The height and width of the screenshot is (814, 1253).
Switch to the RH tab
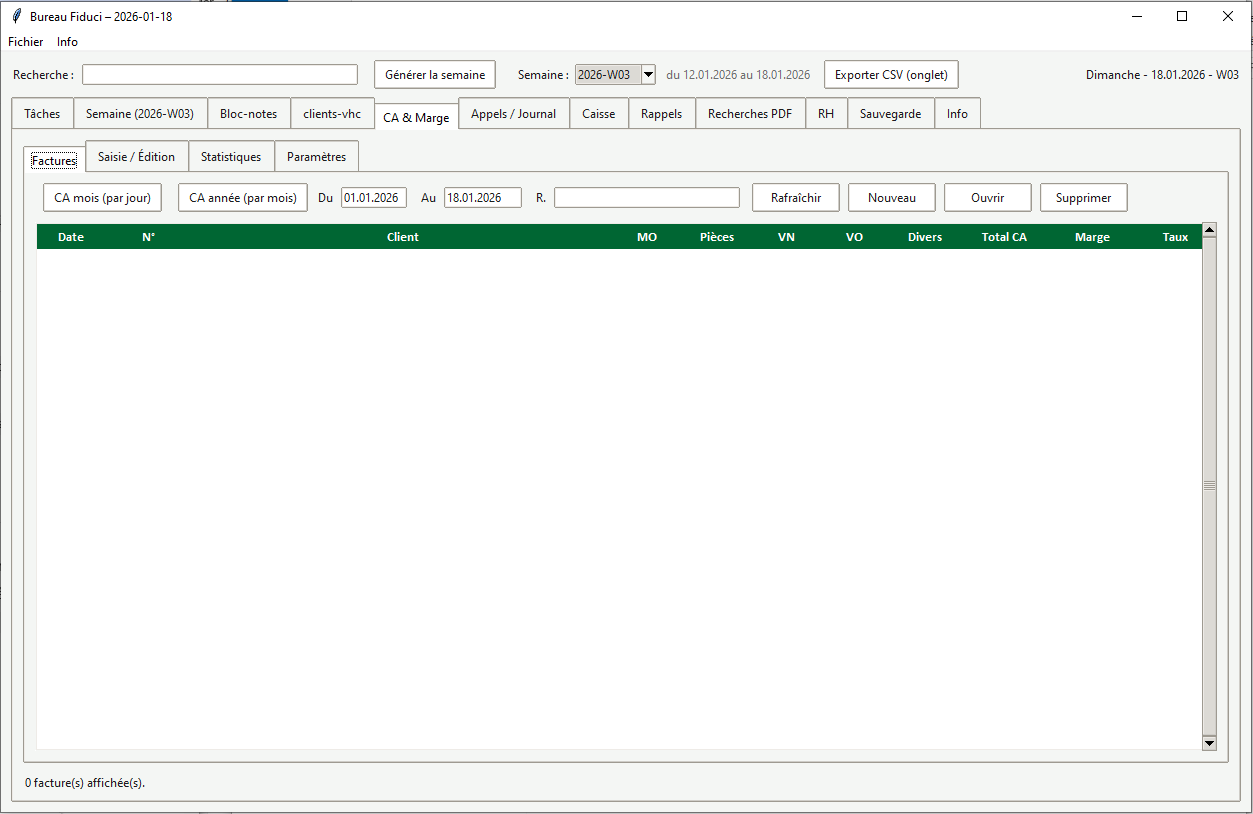[x=826, y=113]
